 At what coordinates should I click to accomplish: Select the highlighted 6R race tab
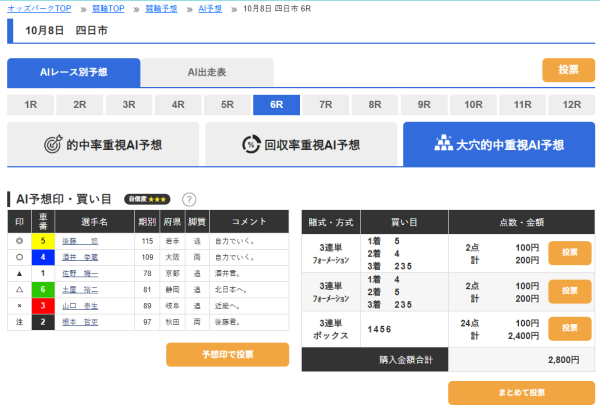tap(276, 105)
